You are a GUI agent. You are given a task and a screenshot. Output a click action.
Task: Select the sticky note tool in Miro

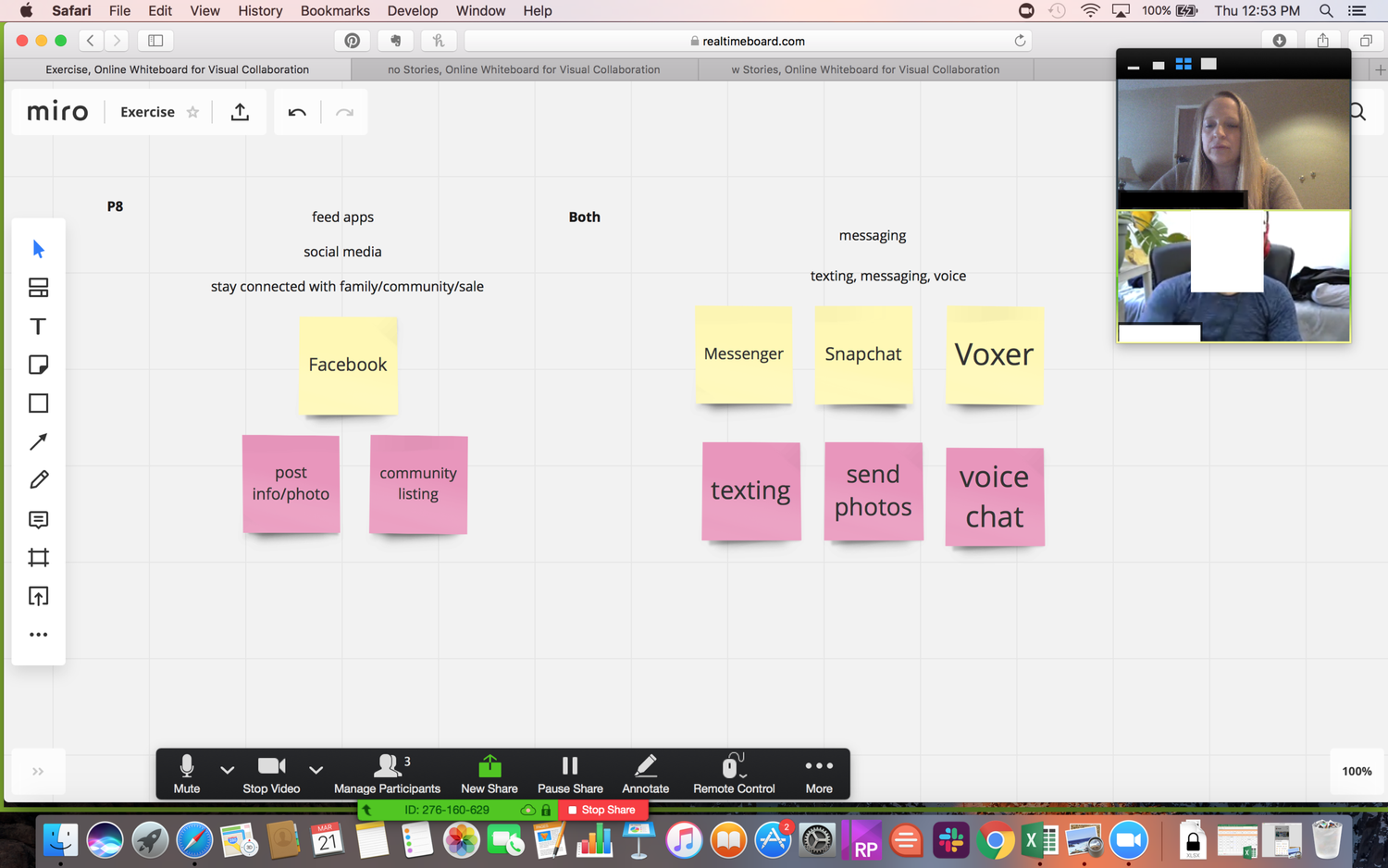point(38,364)
